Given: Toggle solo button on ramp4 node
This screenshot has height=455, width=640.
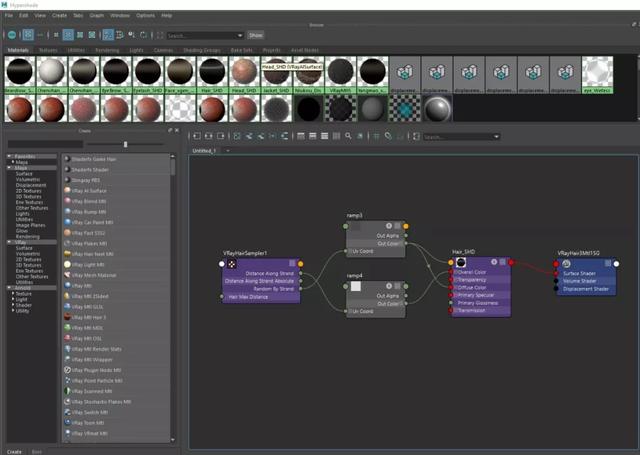Looking at the screenshot, I should tap(389, 286).
